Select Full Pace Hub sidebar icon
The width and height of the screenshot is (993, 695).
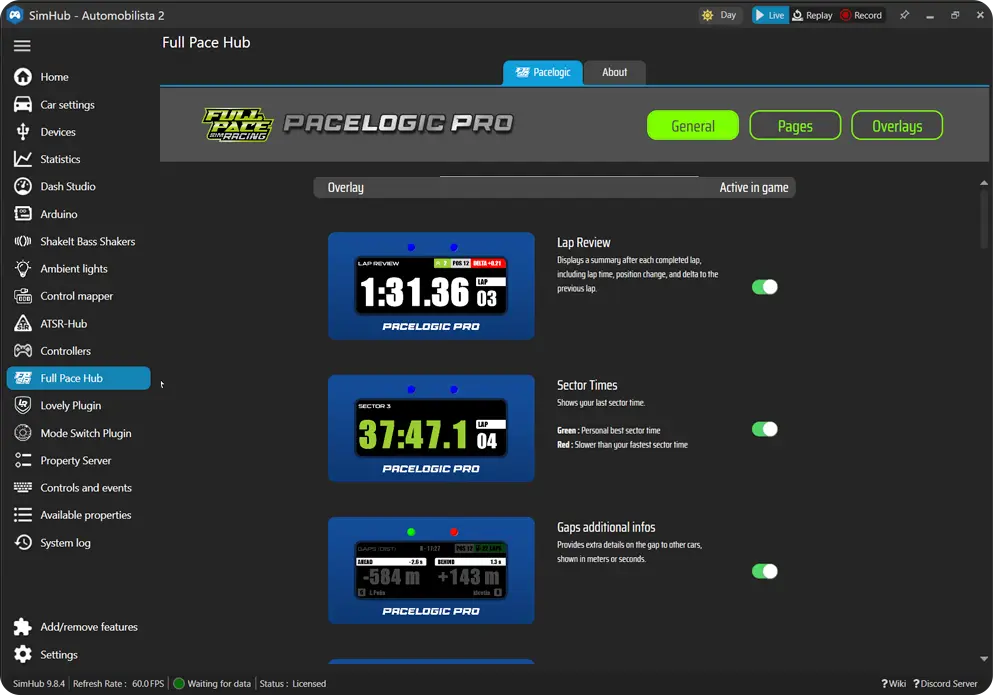point(23,378)
